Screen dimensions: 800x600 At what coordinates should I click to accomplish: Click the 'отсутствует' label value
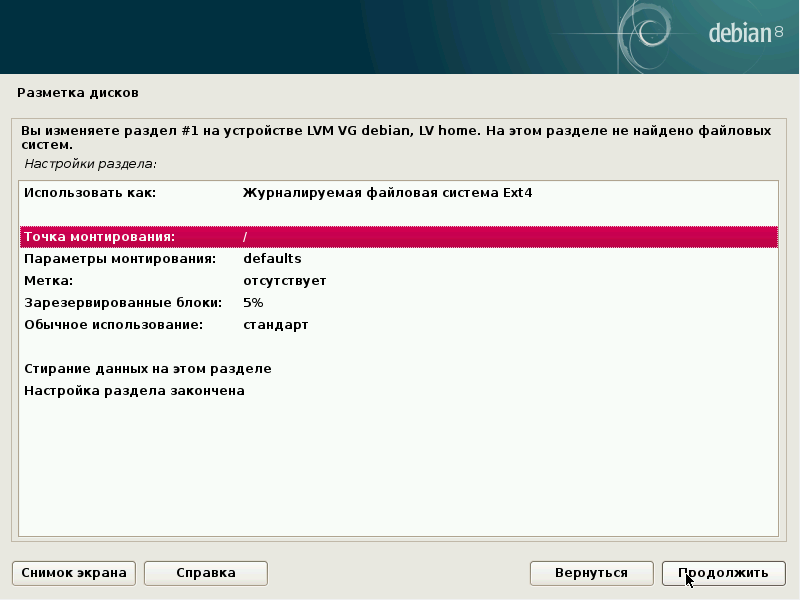click(x=284, y=281)
